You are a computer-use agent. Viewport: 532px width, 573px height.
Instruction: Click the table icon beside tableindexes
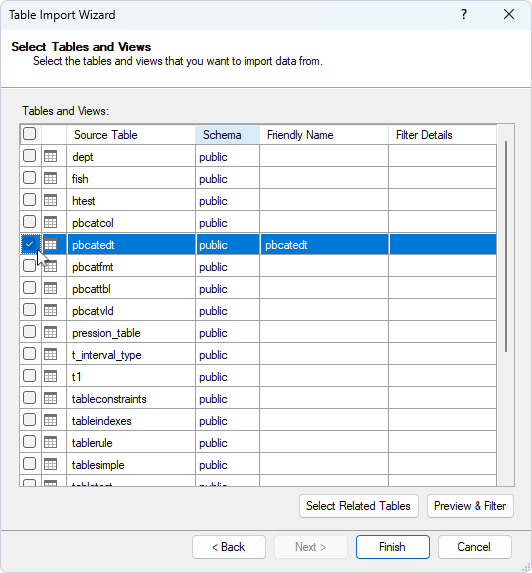[x=50, y=420]
